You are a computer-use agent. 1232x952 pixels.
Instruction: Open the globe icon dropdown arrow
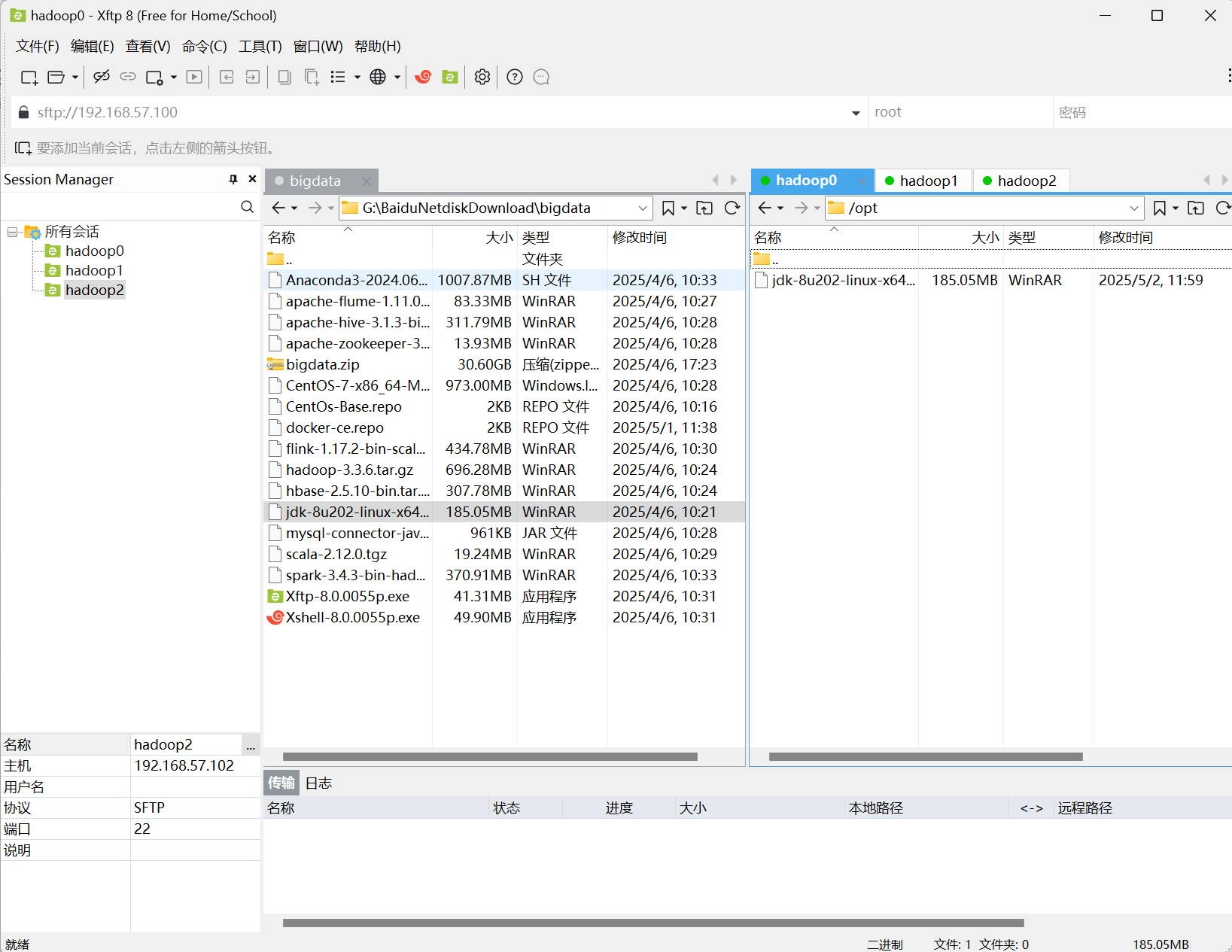(x=397, y=77)
